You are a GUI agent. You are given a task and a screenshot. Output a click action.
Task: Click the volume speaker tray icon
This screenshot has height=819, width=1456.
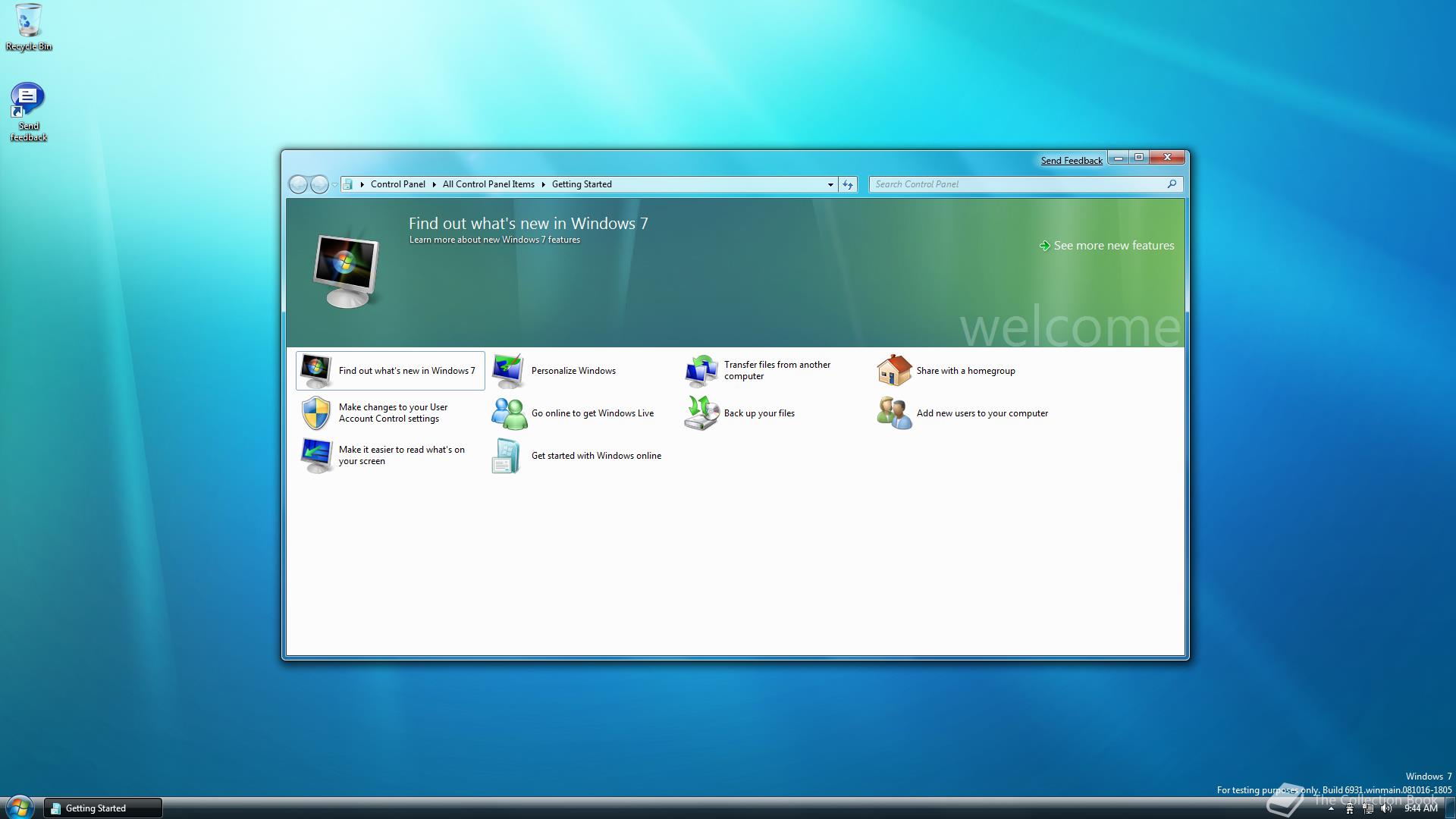pos(1386,808)
